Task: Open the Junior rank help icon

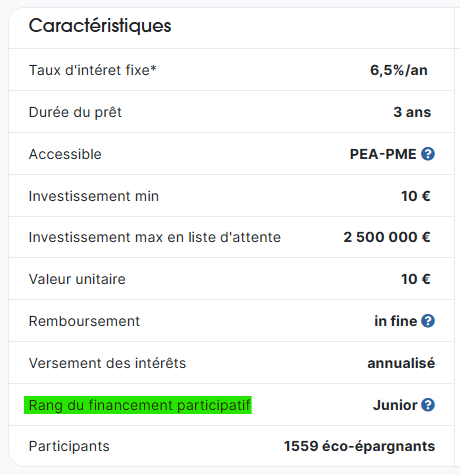Action: tap(428, 405)
